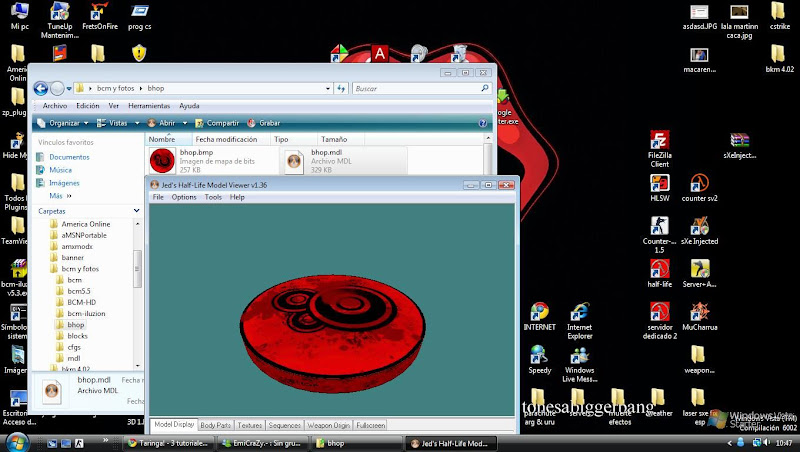
Task: Select BCM-HD folder in tree
Action: [x=82, y=302]
